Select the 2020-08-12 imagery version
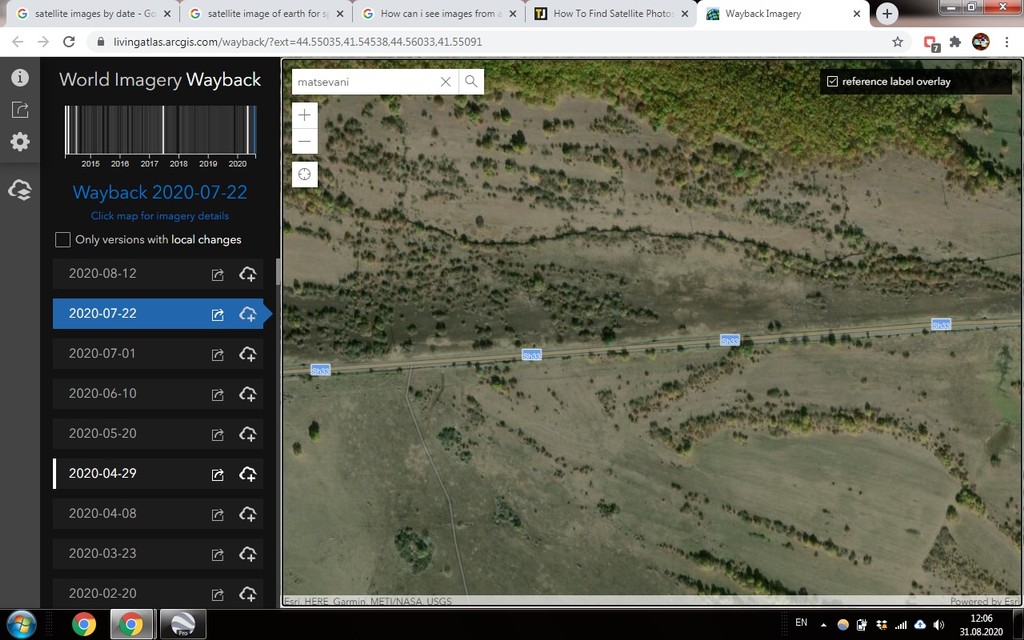Image resolution: width=1024 pixels, height=640 pixels. 158,274
